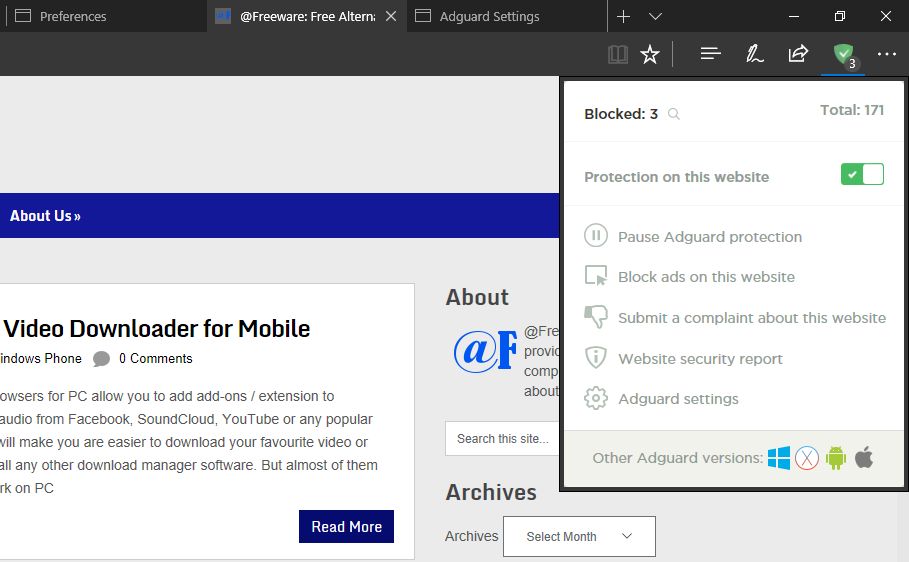Open the tab list chevron dropdown
Viewport: 909px width, 562px height.
(x=655, y=16)
